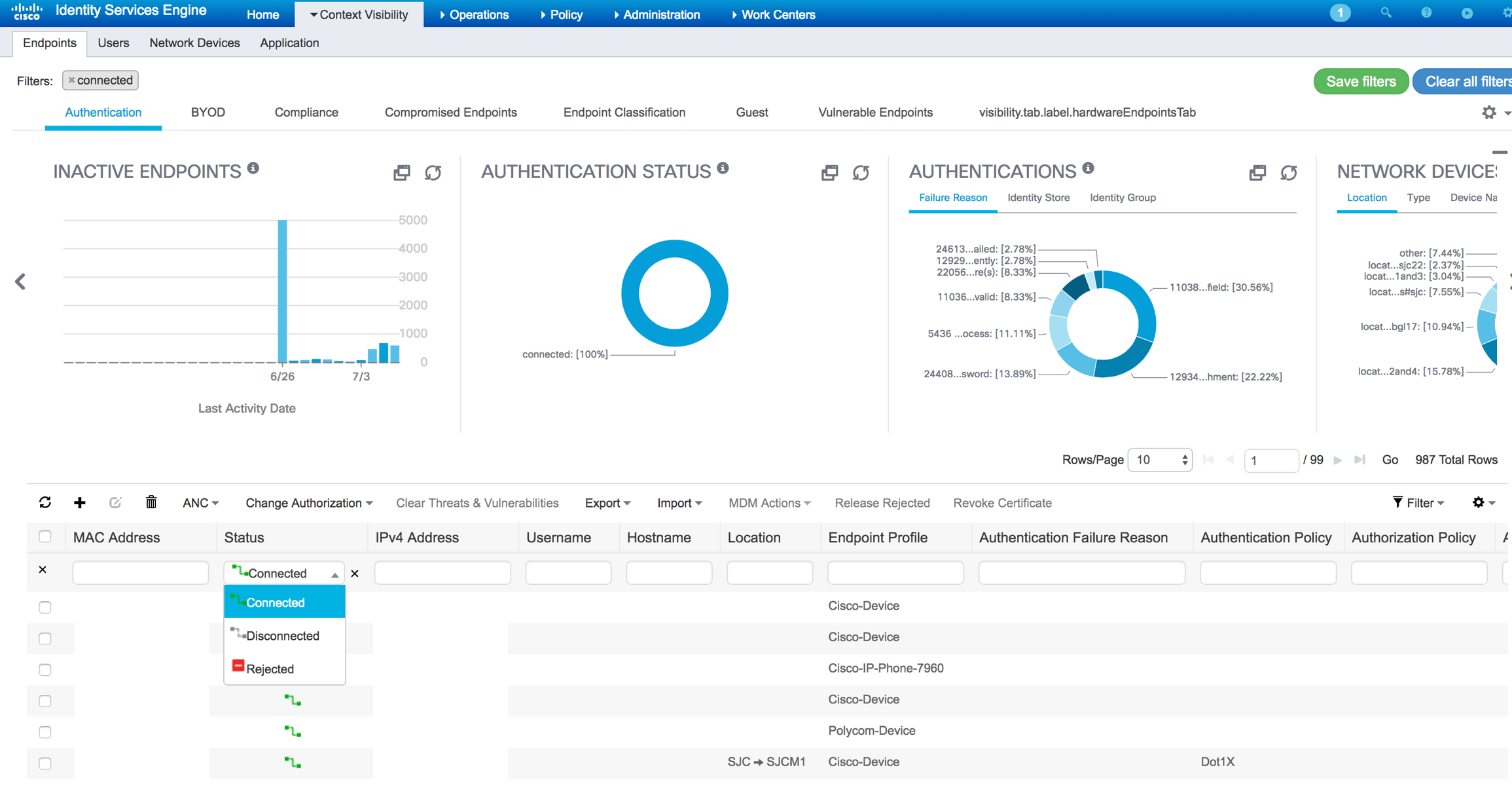Remove the connected filter chip
Image resolution: width=1512 pixels, height=795 pixels.
click(x=71, y=80)
